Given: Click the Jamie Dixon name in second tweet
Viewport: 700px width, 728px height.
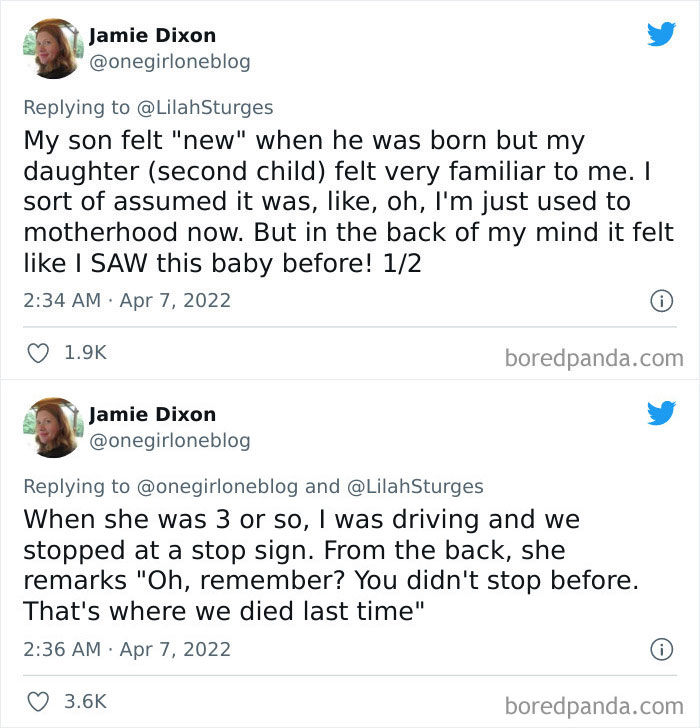Looking at the screenshot, I should coord(152,414).
